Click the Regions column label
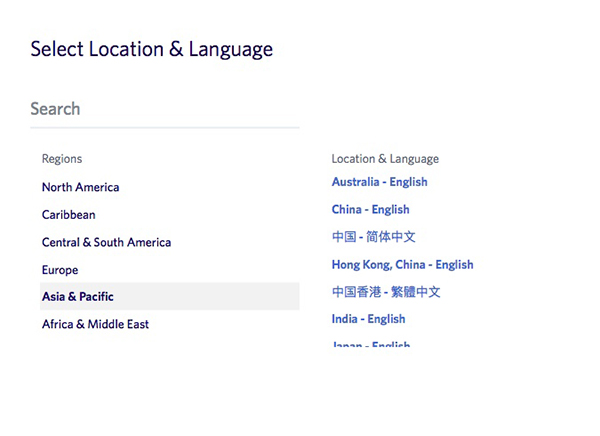The height and width of the screenshot is (436, 600). click(x=62, y=159)
